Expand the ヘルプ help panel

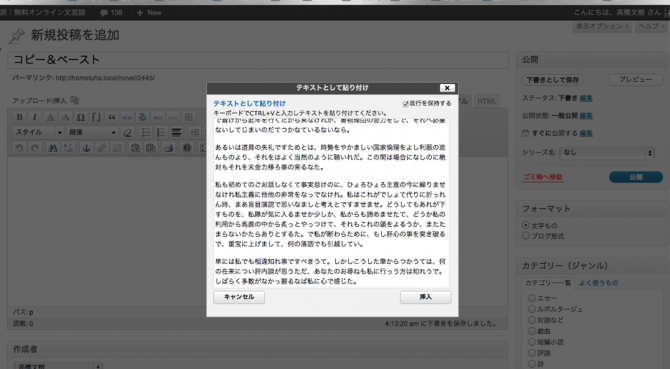pyautogui.click(x=651, y=26)
